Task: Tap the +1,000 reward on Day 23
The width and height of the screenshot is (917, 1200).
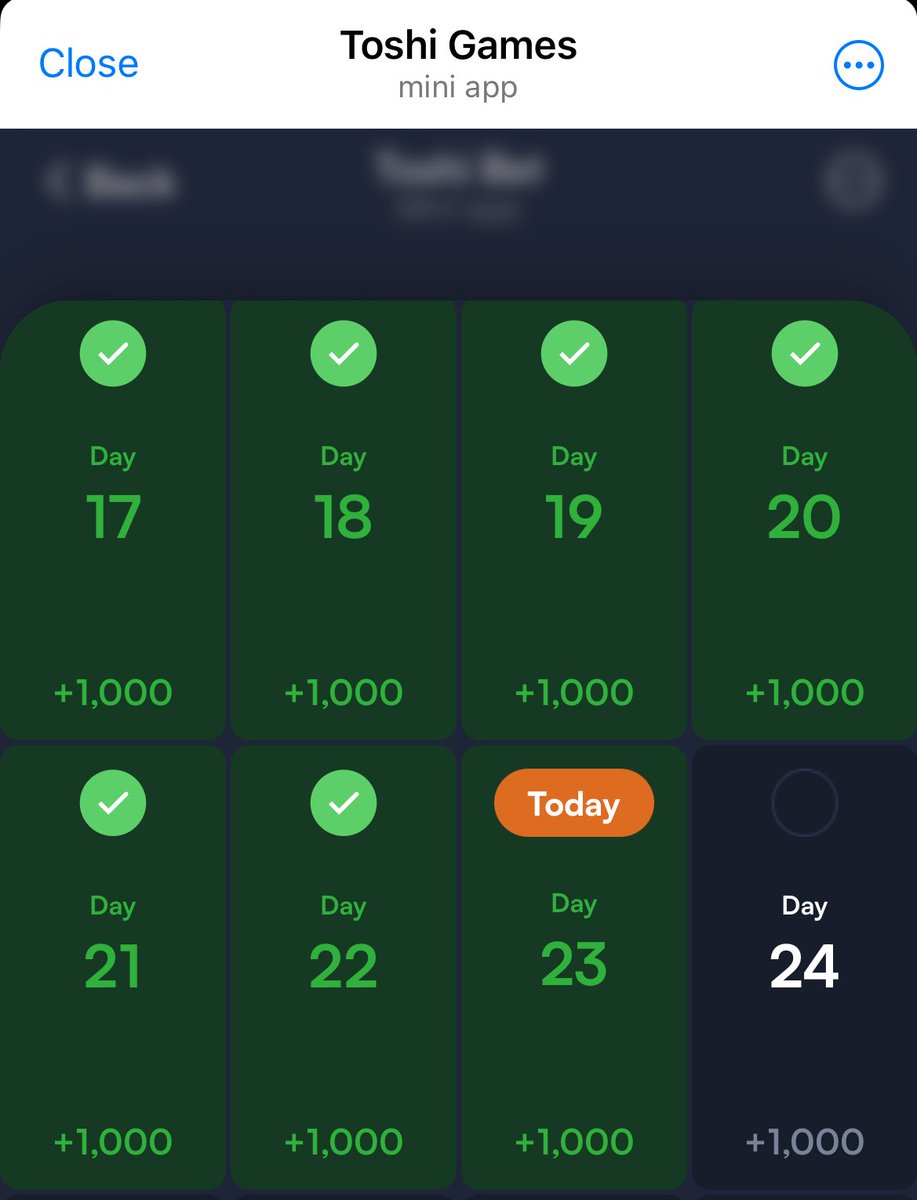Action: coord(574,1141)
